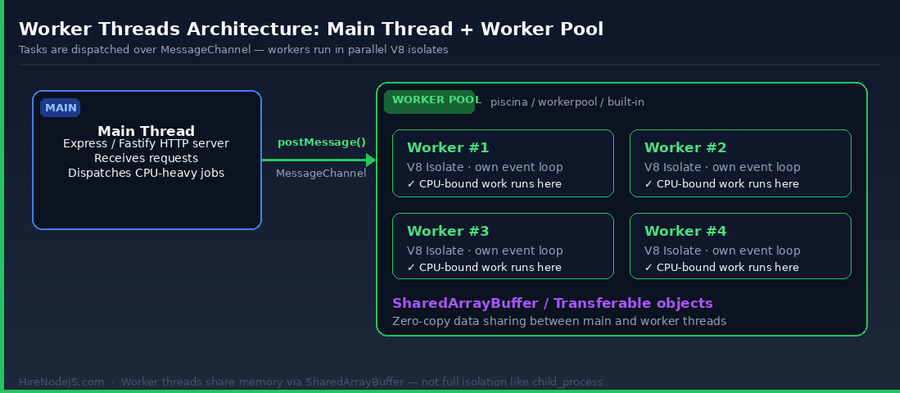
Task: Select the 'Receives requests' line
Action: [x=146, y=158]
